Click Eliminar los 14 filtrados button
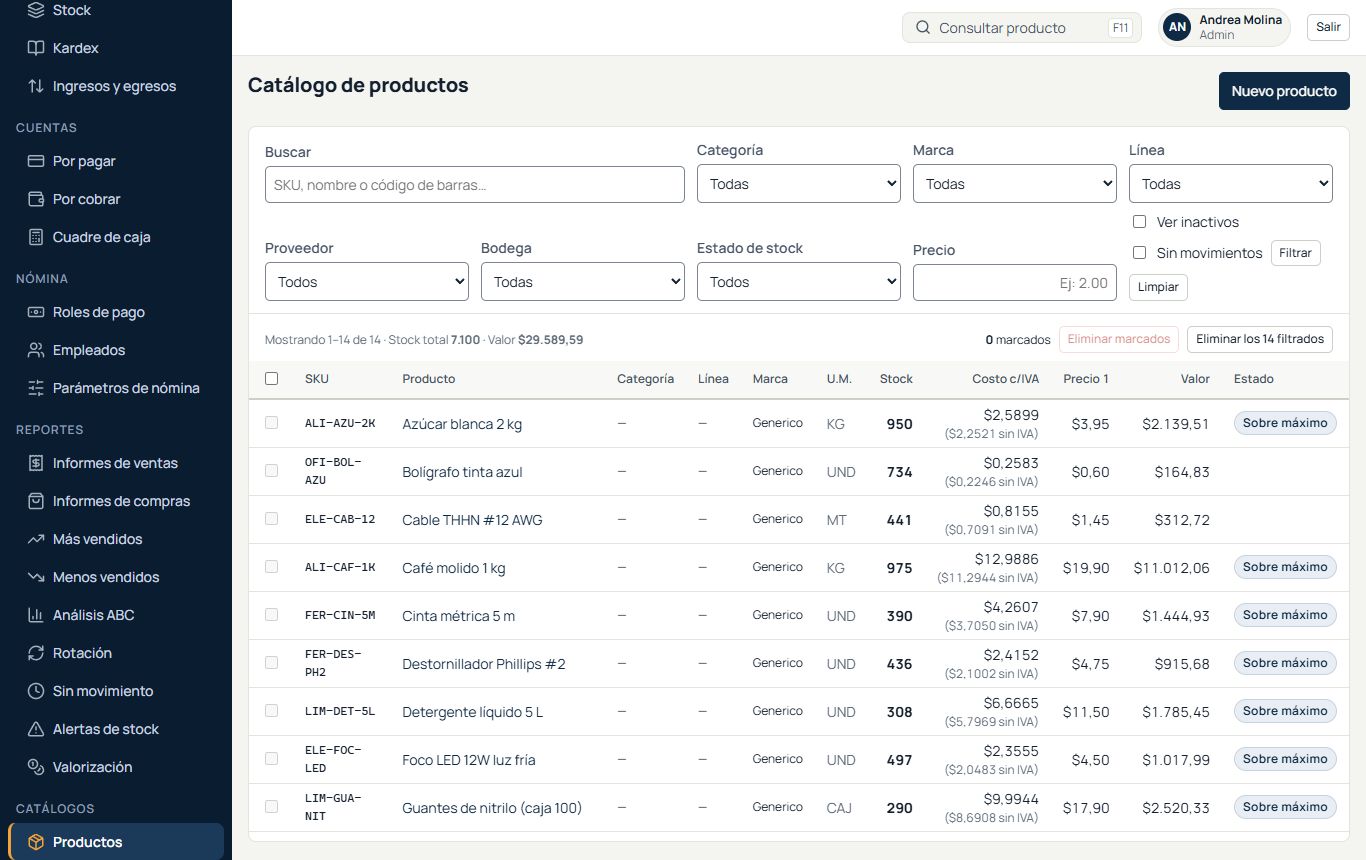 tap(1260, 339)
